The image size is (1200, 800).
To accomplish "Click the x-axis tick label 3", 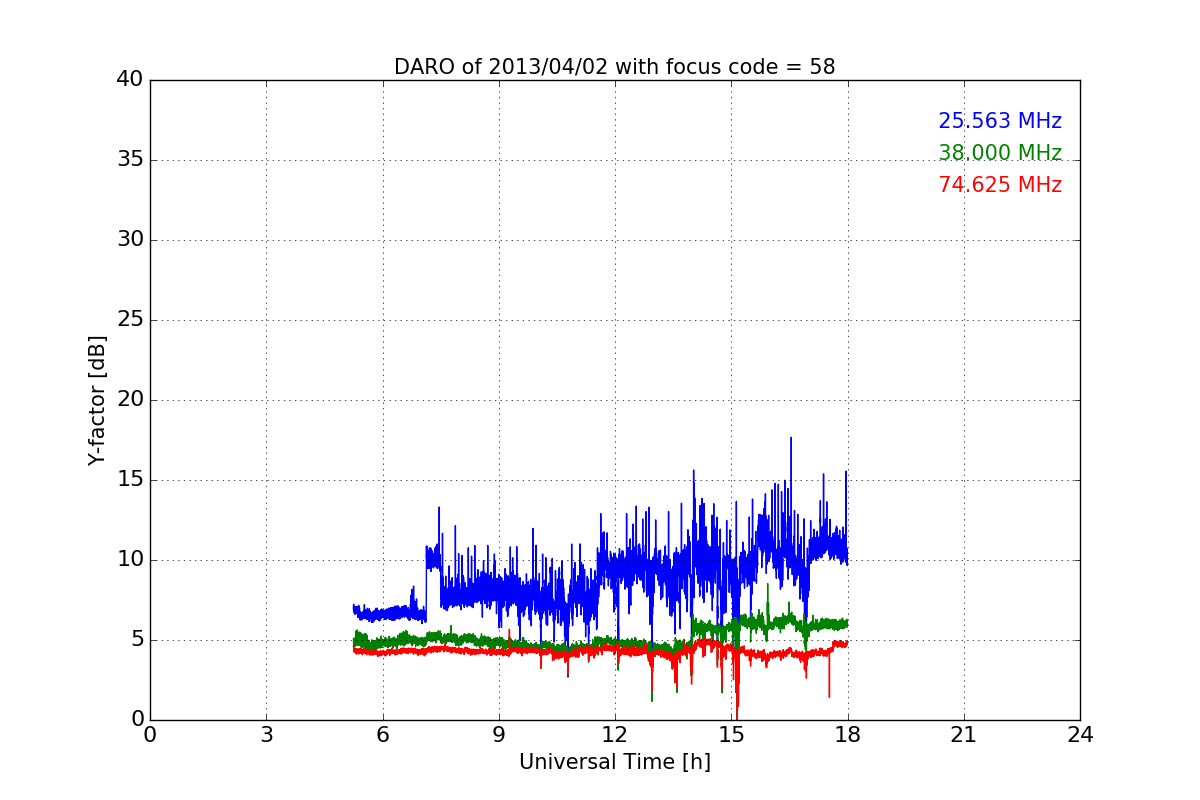I will click(266, 735).
